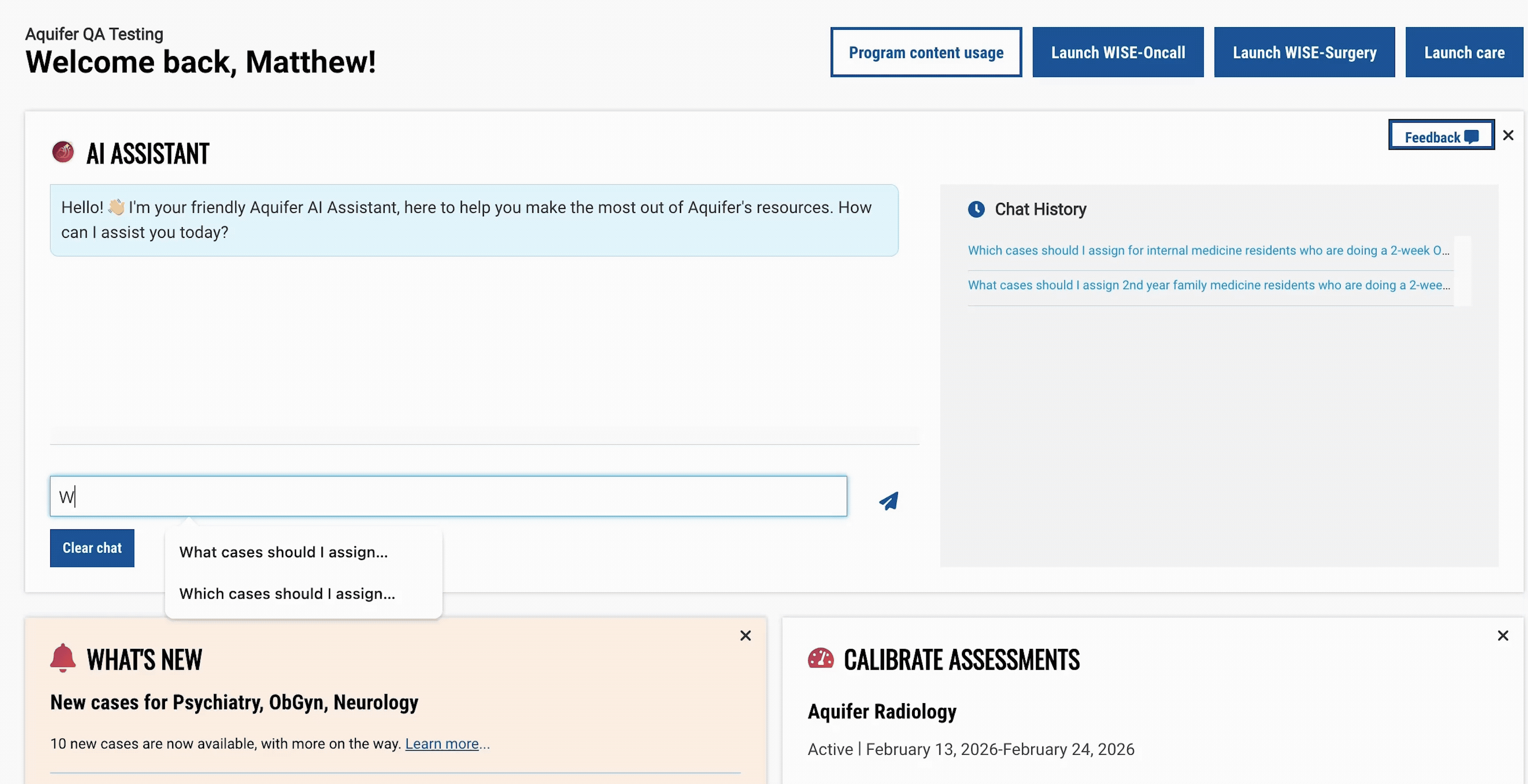Click the Calibrate Assessments gauge icon
The image size is (1528, 784).
pyautogui.click(x=820, y=658)
